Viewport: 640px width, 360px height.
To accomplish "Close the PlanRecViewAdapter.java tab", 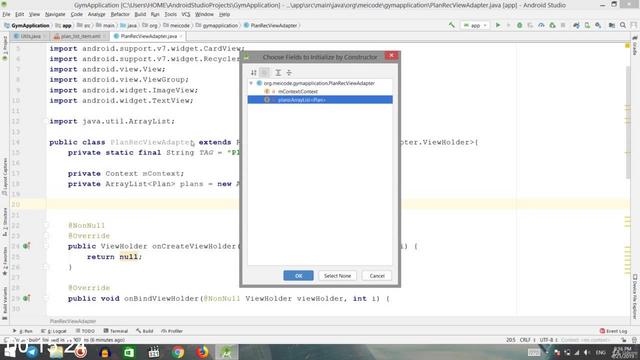I will [x=181, y=36].
